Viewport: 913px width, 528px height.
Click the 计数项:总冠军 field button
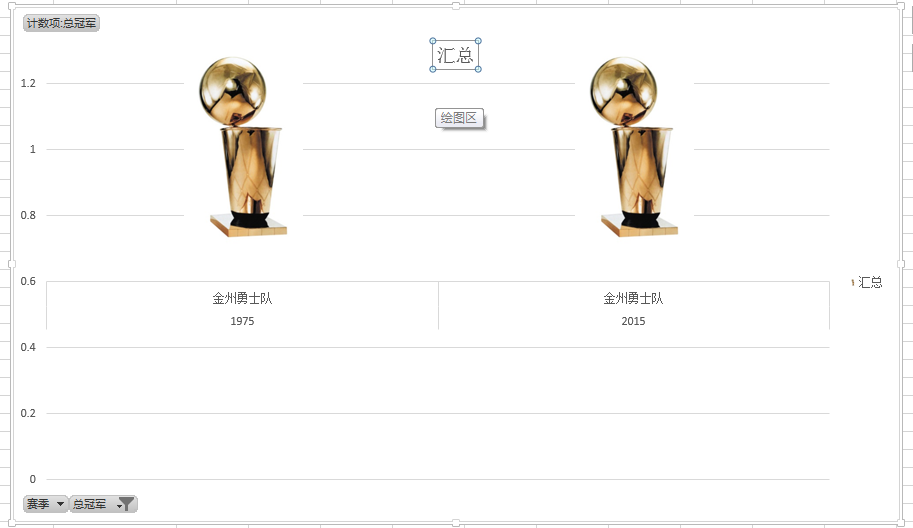(61, 23)
